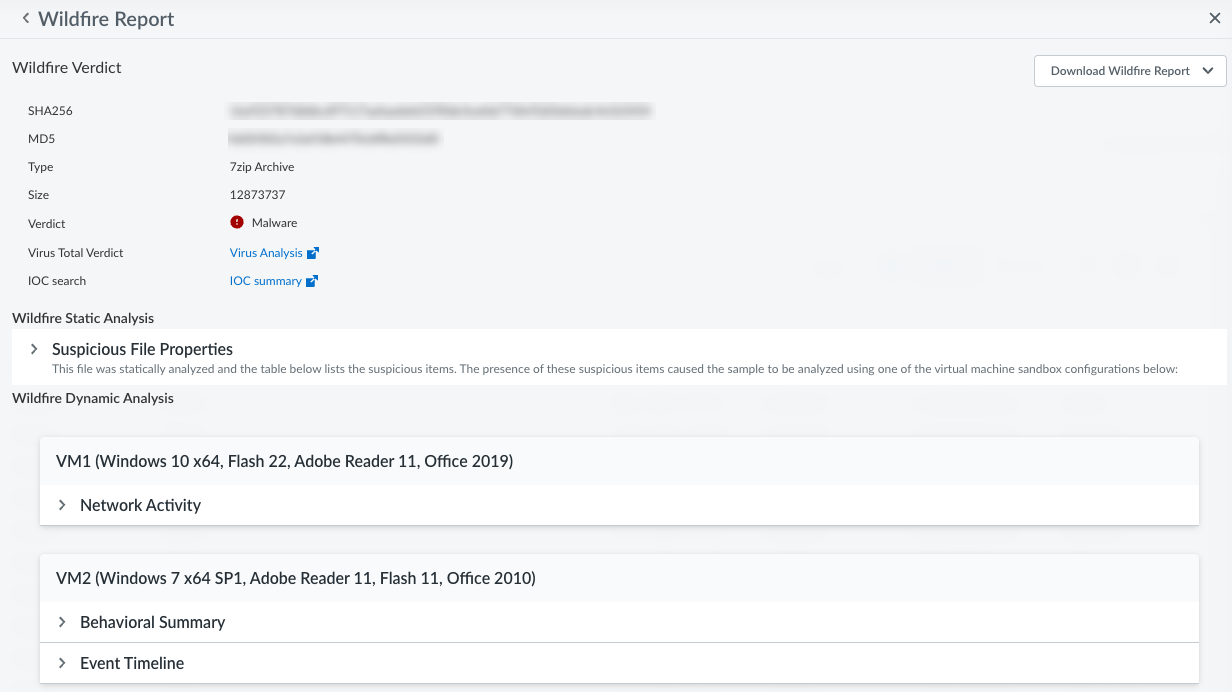
Task: Open the IOC summary link
Action: coord(266,281)
